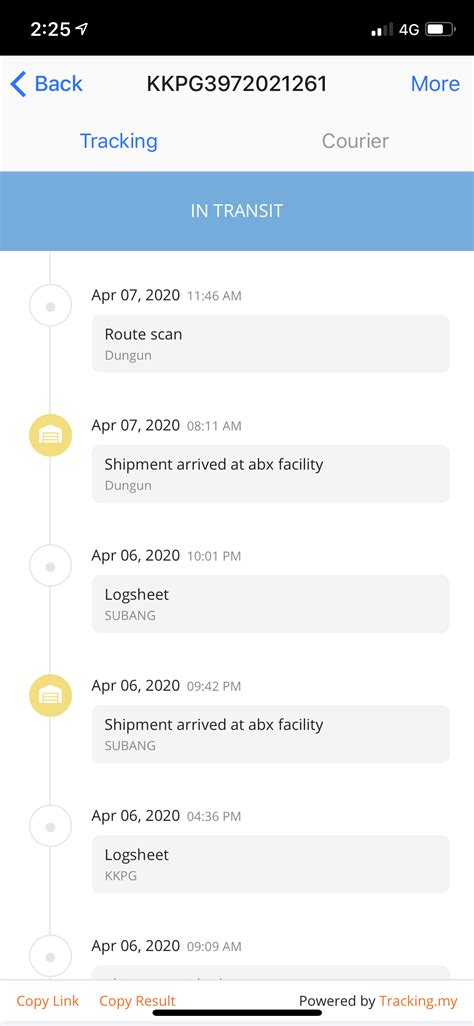The image size is (474, 1026).
Task: Tap the warehouse icon for SUBANG arrival
Action: 50,696
